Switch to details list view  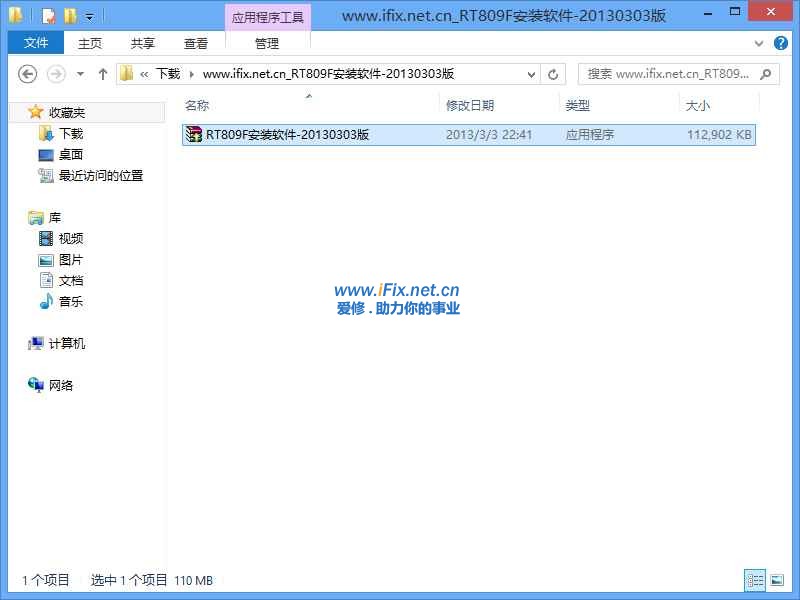755,580
